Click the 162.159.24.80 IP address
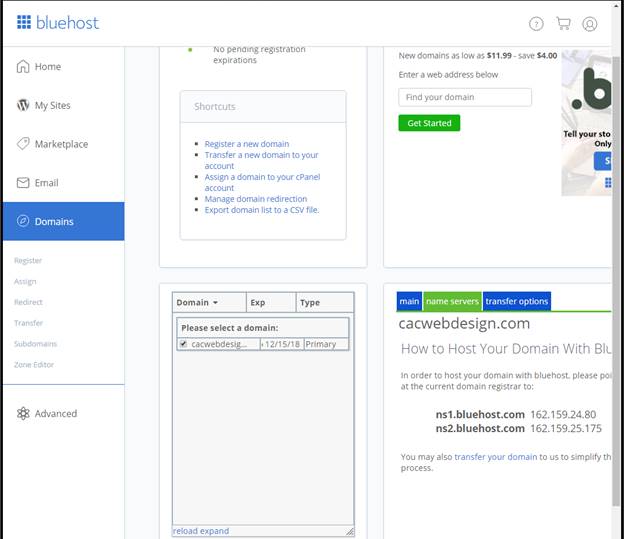This screenshot has height=539, width=624. [x=563, y=414]
